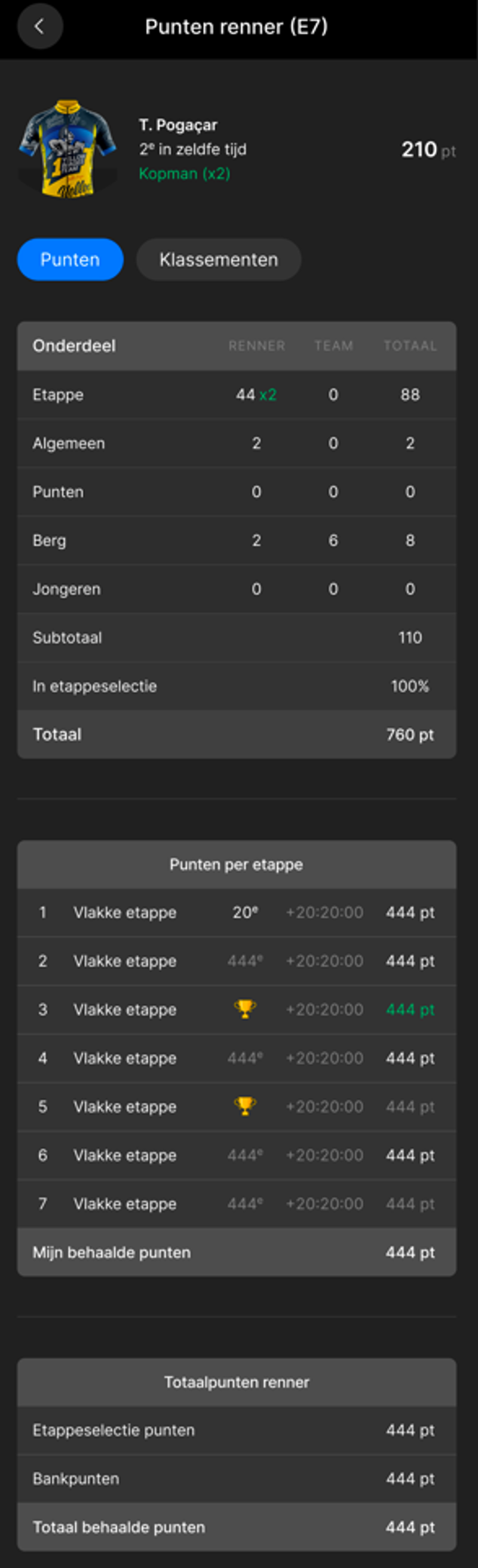Screen dimensions: 478x1568
Task: Click the Berg classification row
Action: click(x=236, y=540)
